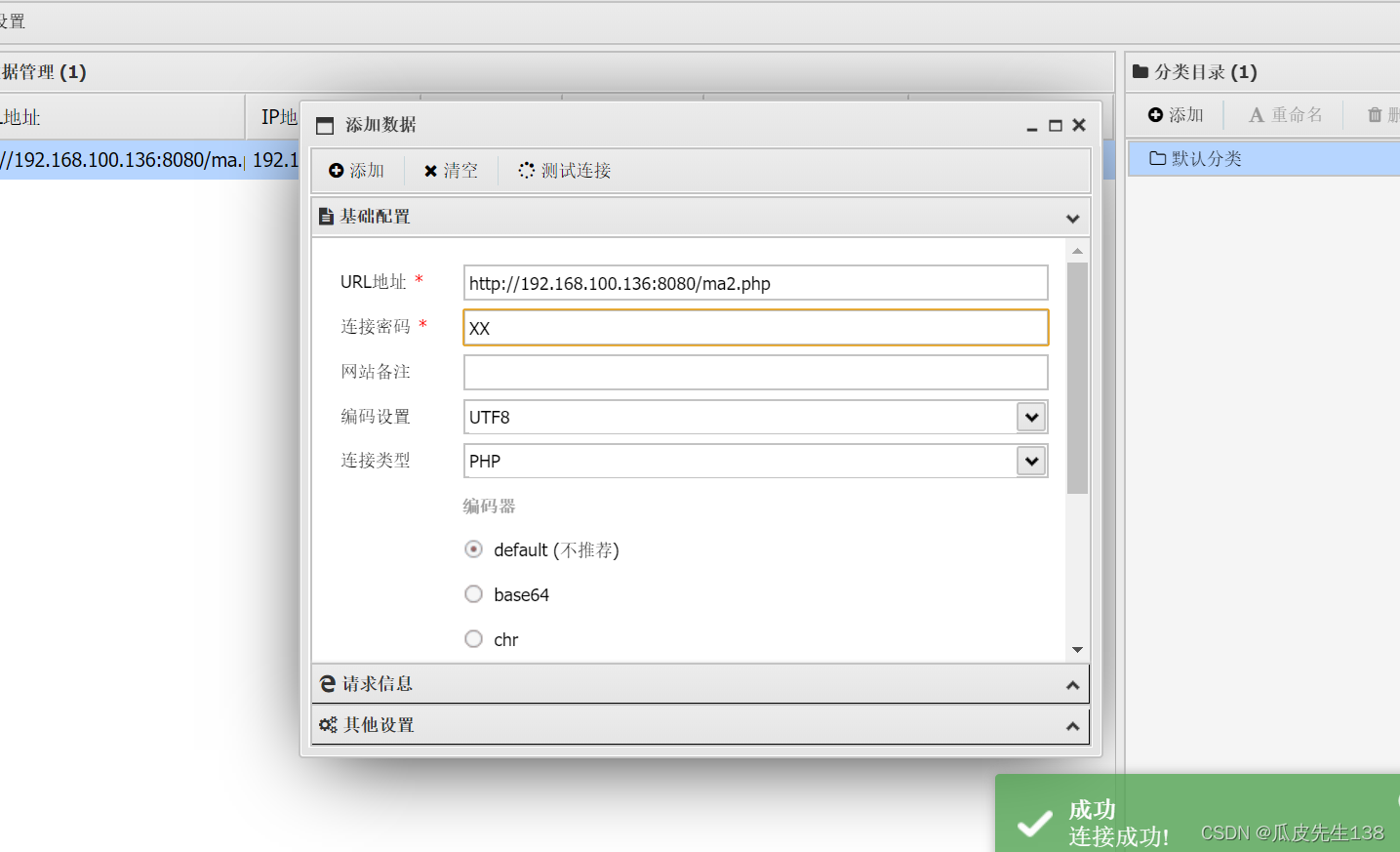Choose the base64 encoder option
The height and width of the screenshot is (852, 1400).
[x=473, y=593]
